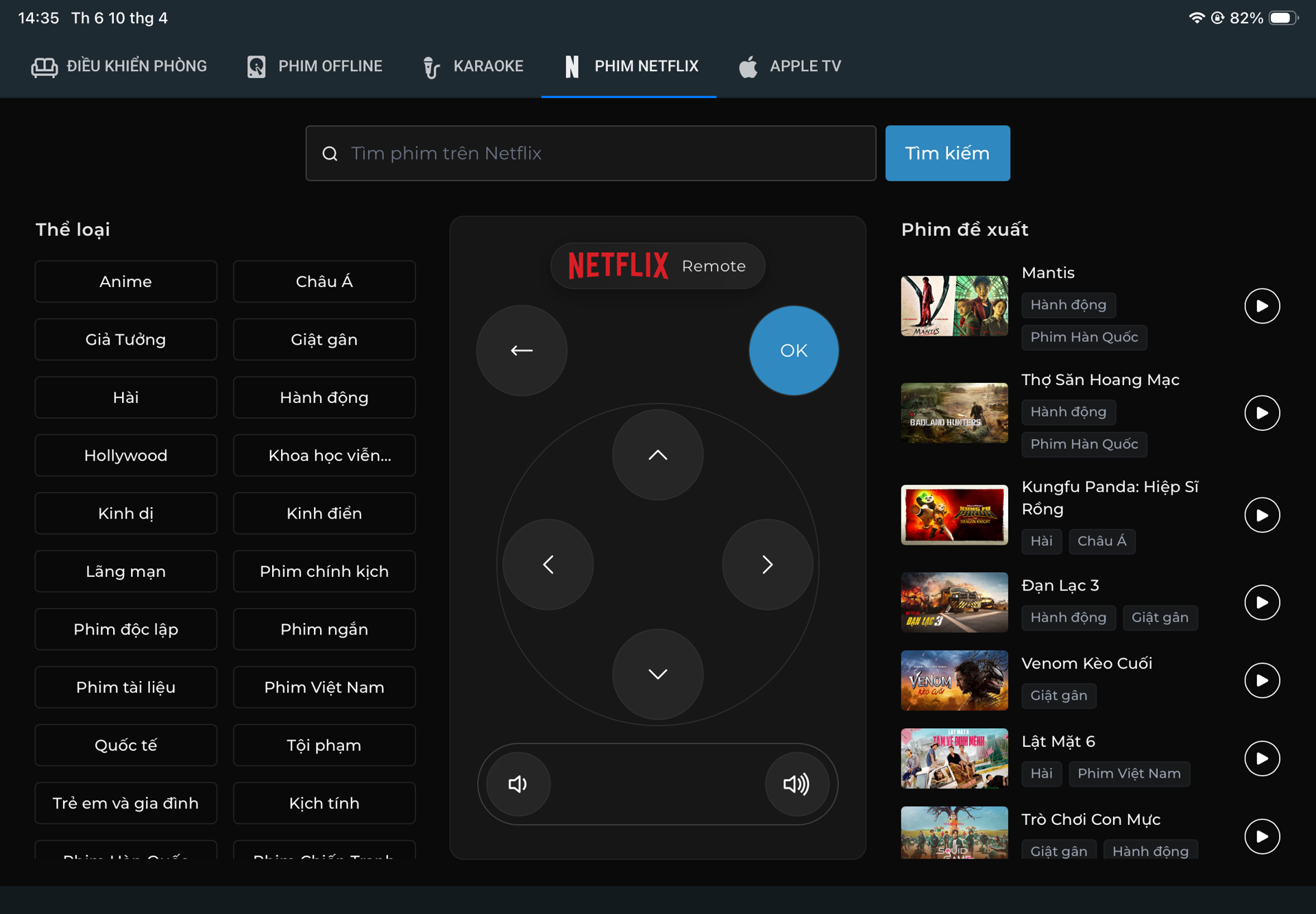This screenshot has width=1316, height=914.
Task: Go to Điều Khiển Phòng tab
Action: pos(119,66)
